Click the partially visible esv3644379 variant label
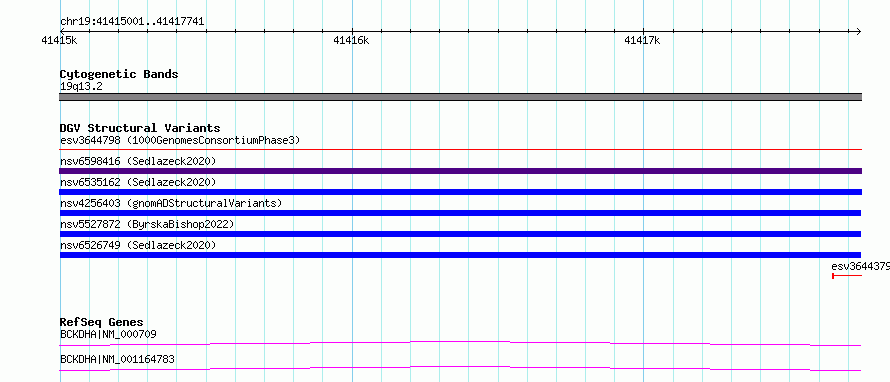 860,266
